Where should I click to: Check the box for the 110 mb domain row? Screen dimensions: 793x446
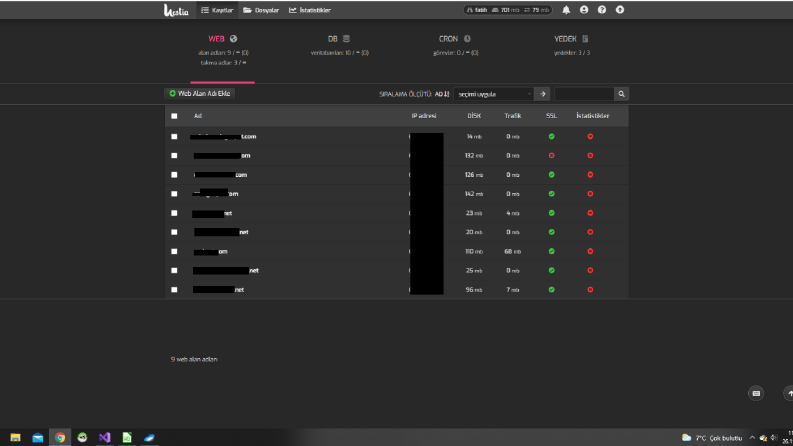(174, 251)
